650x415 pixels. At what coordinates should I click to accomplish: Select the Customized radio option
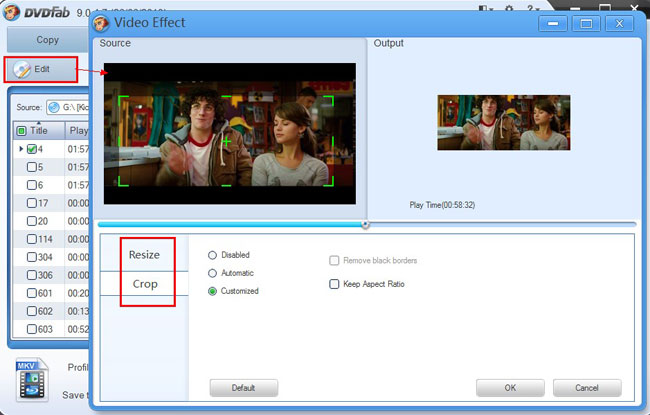(212, 291)
